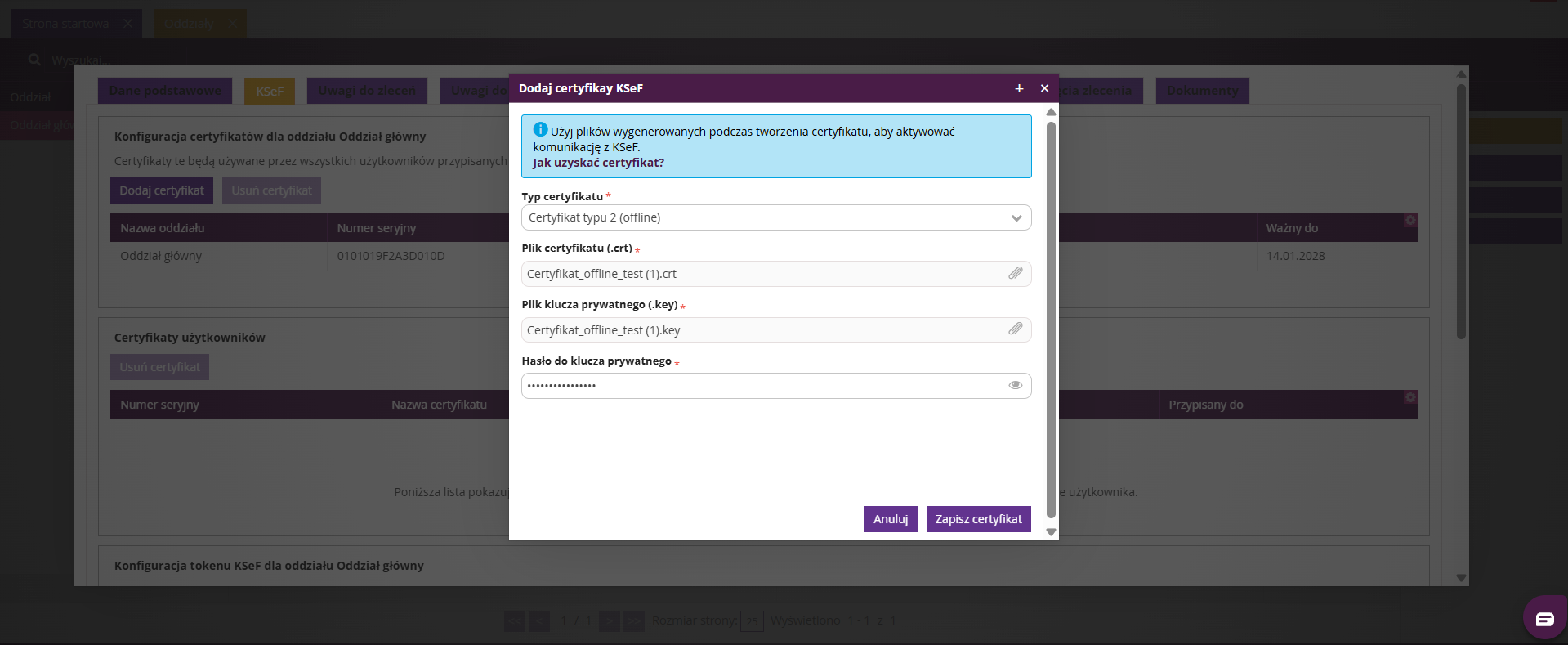
Task: Go to first page of results
Action: 515,621
